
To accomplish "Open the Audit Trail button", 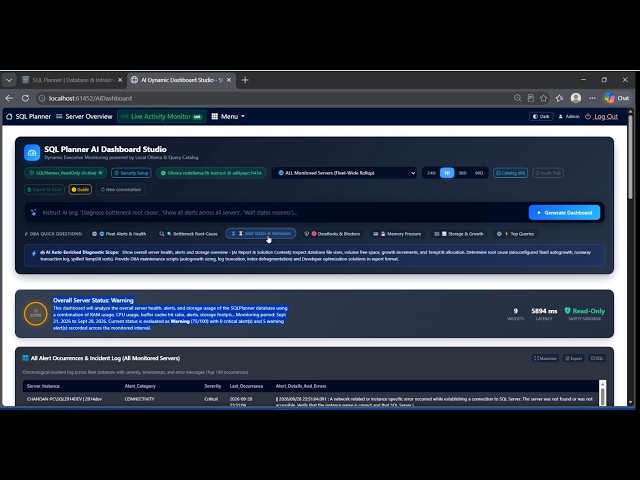I will (x=548, y=173).
